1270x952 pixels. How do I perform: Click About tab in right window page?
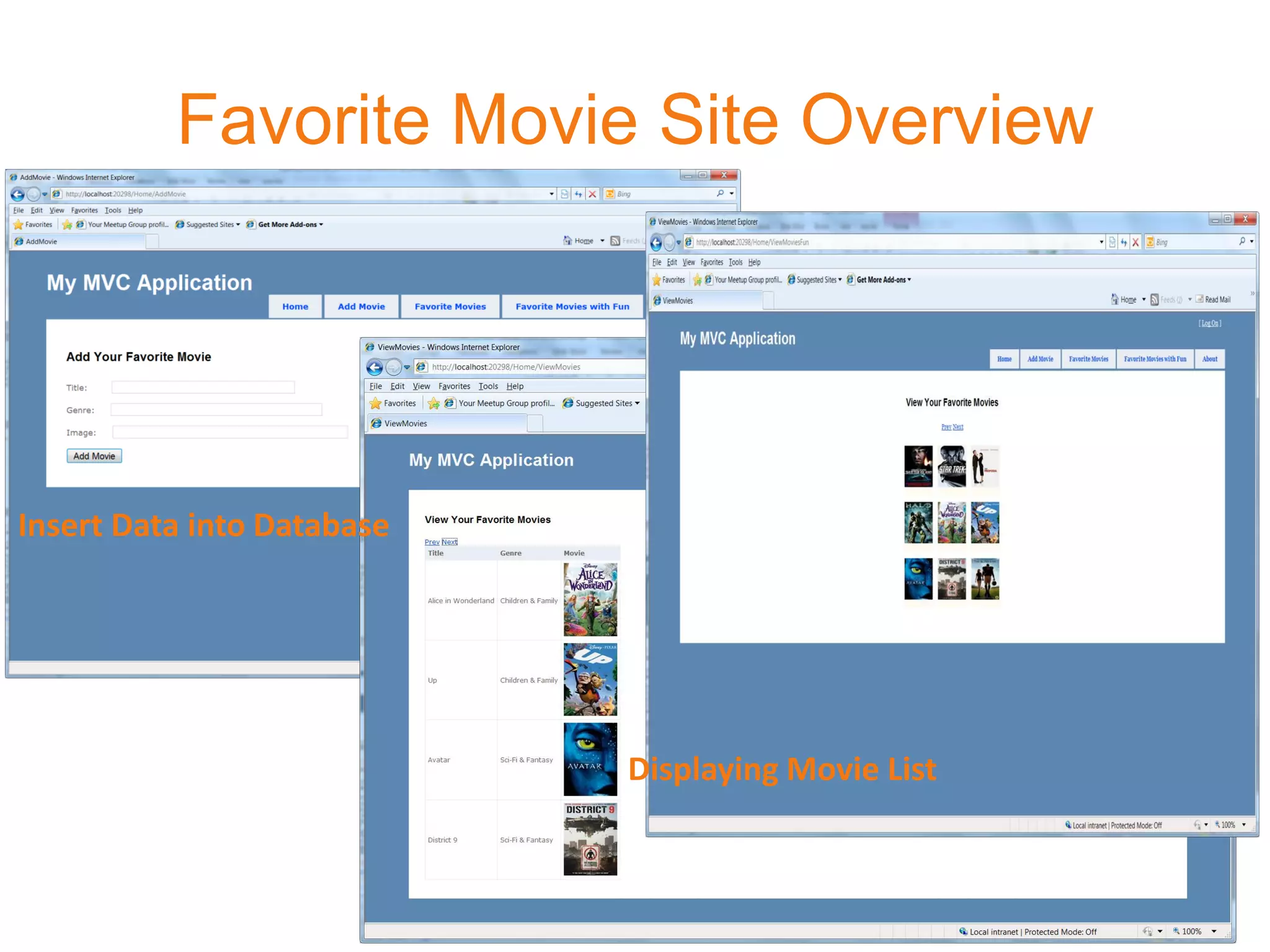tap(1210, 359)
